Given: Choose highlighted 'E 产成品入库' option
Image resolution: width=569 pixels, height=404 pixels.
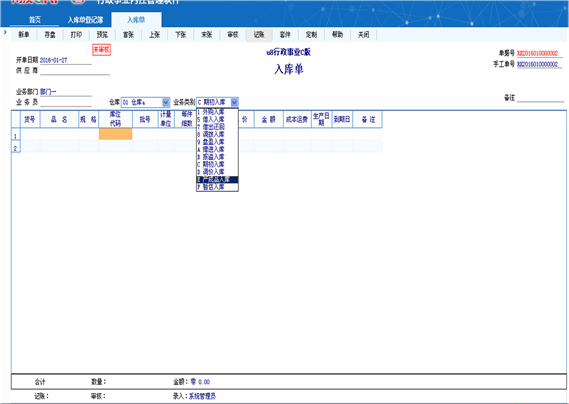Looking at the screenshot, I should coord(217,180).
